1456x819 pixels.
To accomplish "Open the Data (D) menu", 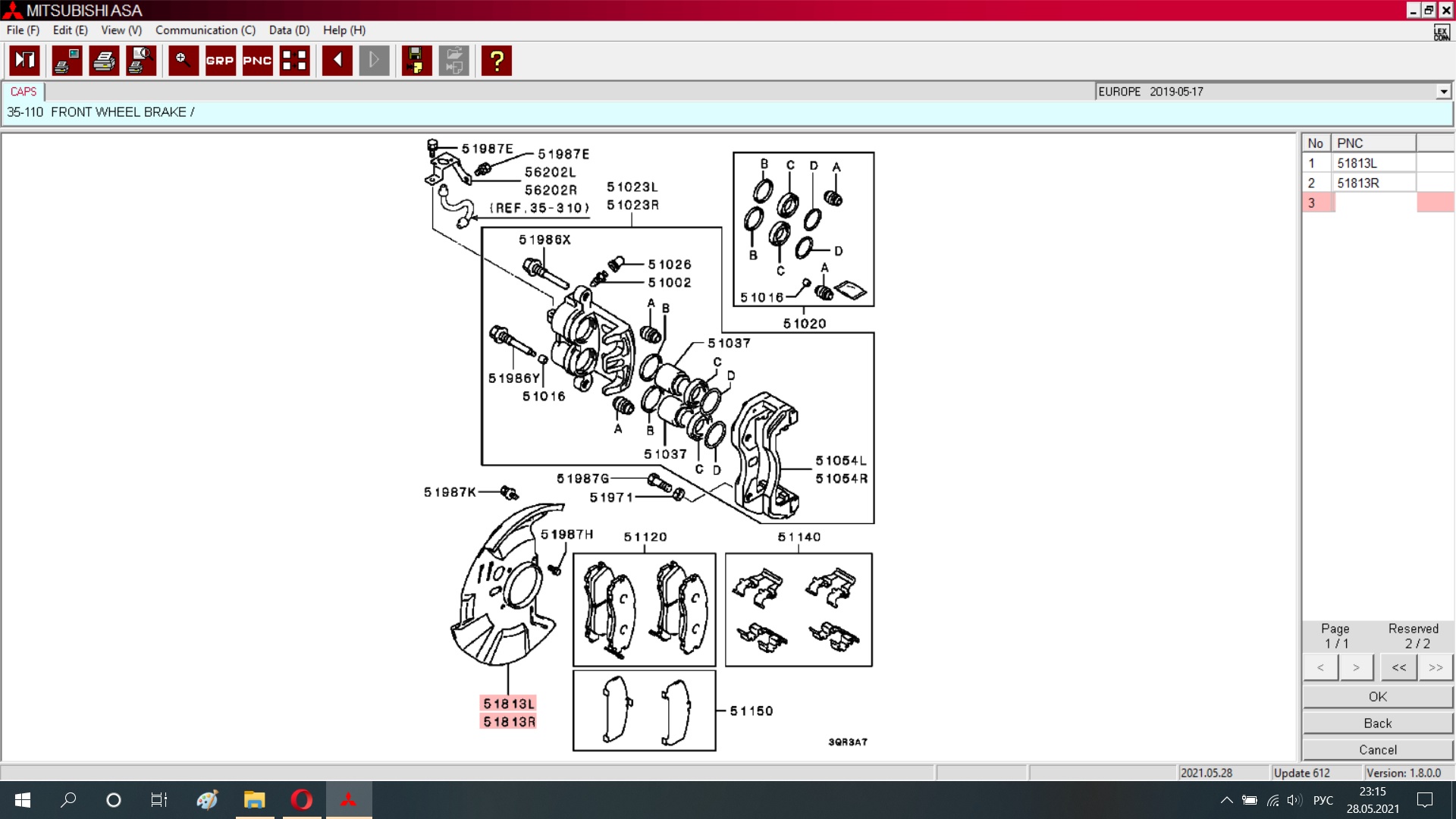I will tap(289, 30).
